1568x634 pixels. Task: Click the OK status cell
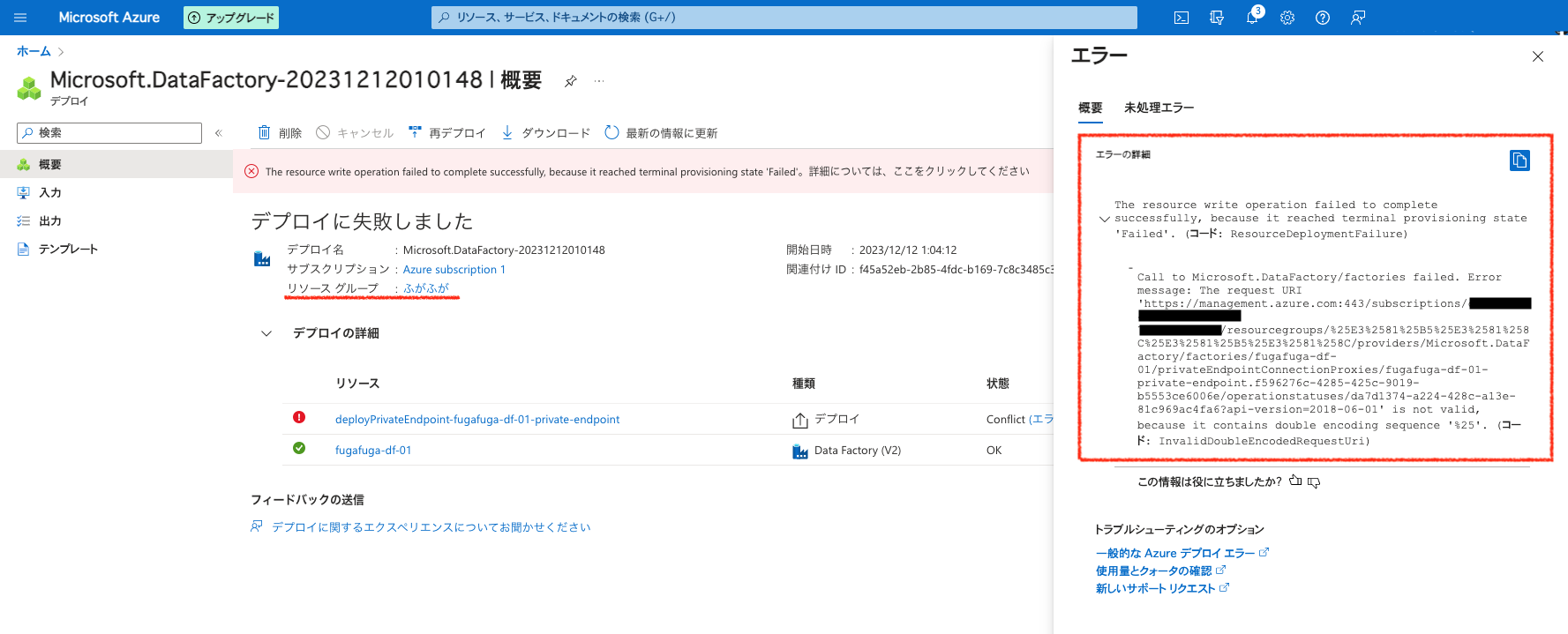tap(994, 451)
